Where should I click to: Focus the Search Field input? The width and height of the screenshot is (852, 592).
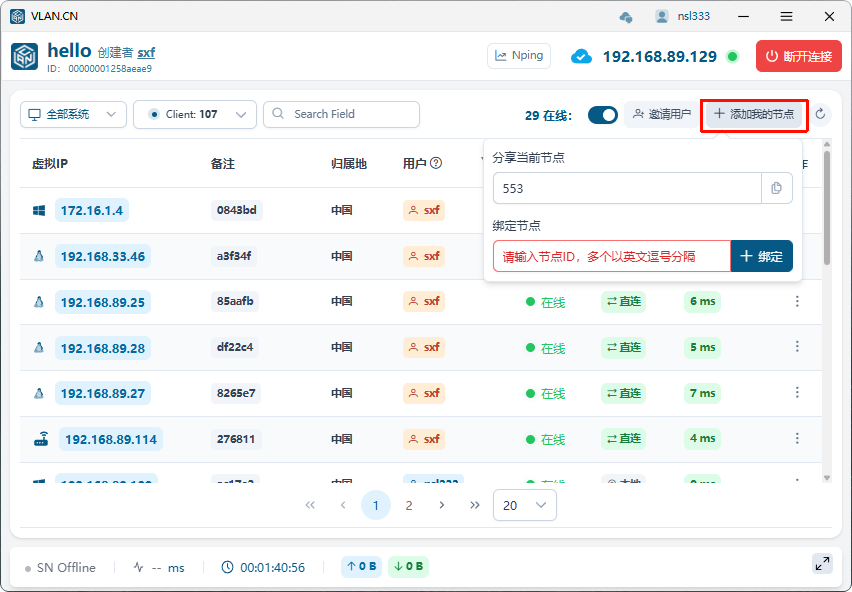click(341, 114)
